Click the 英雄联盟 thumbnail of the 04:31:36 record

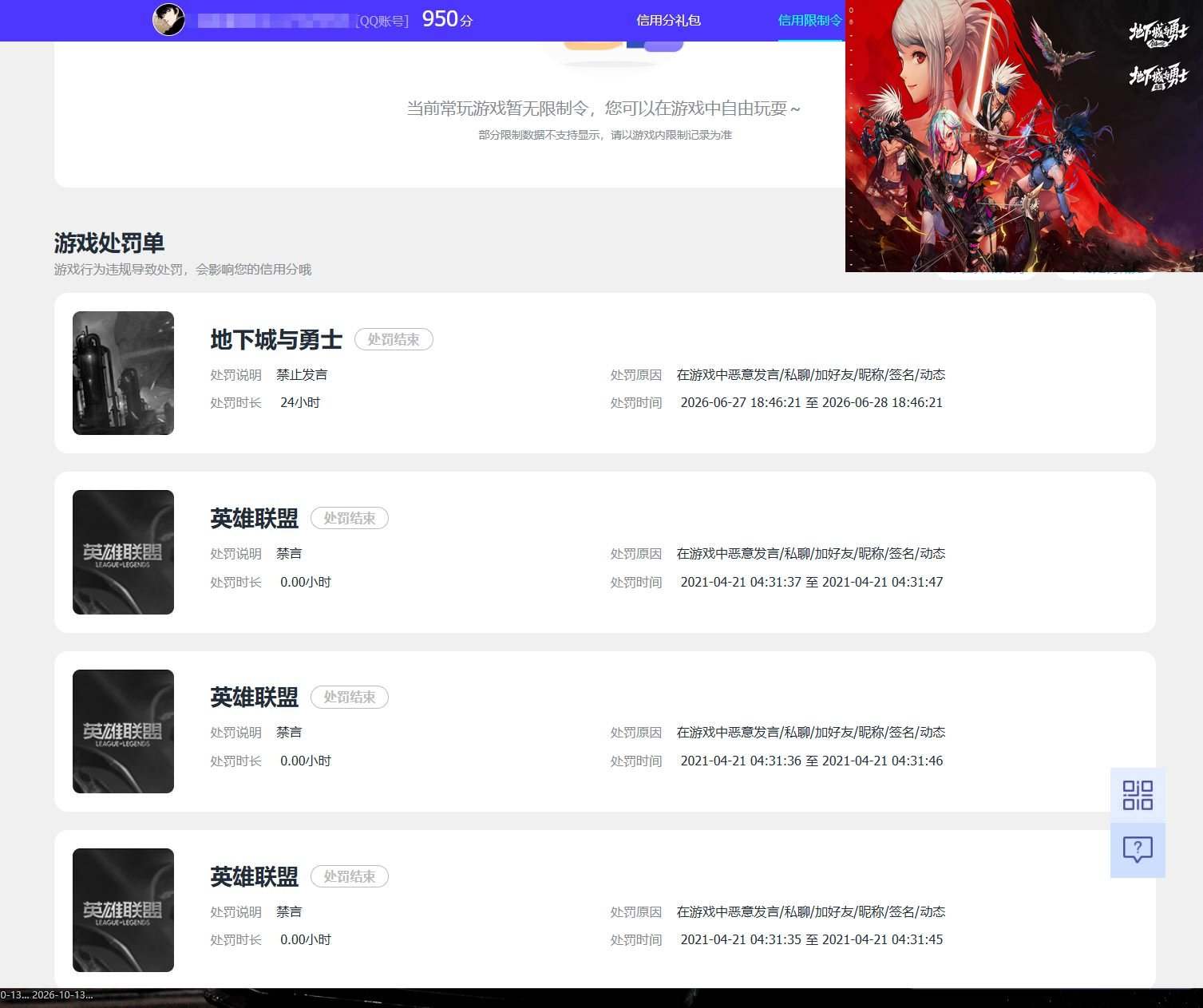tap(123, 731)
